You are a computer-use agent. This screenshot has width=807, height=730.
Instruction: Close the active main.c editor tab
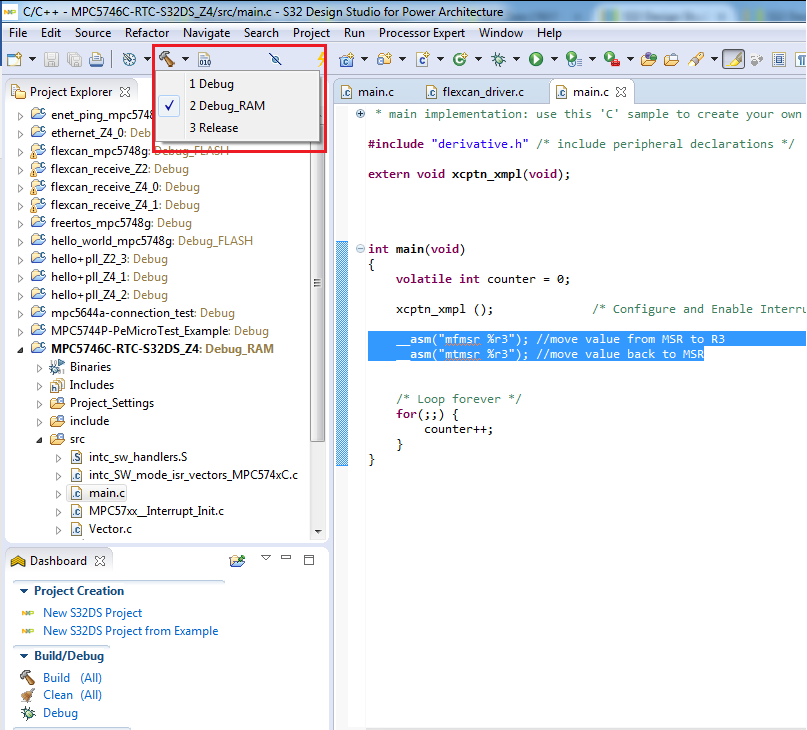pos(621,92)
